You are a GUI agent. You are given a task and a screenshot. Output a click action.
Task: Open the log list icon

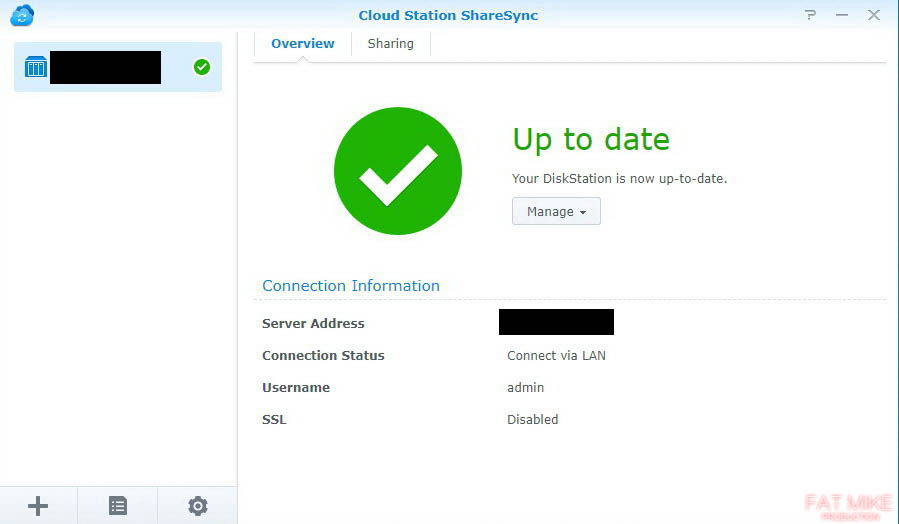tap(118, 506)
